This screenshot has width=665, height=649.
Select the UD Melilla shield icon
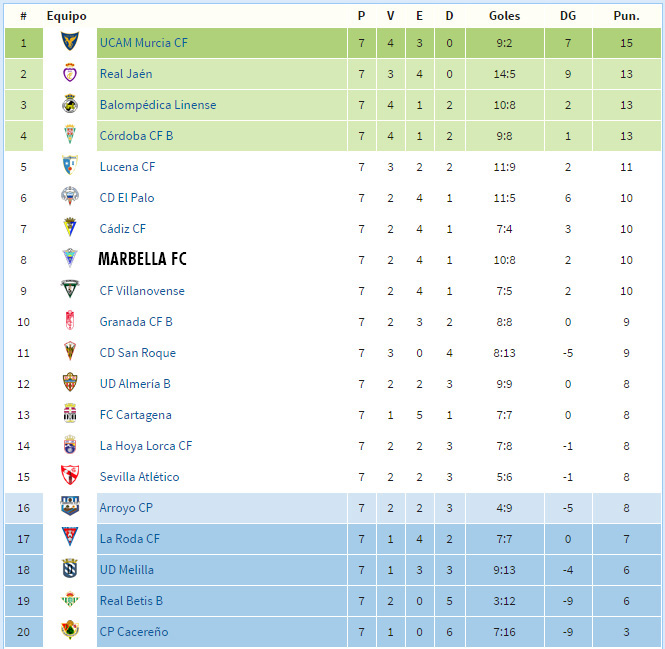coord(70,568)
